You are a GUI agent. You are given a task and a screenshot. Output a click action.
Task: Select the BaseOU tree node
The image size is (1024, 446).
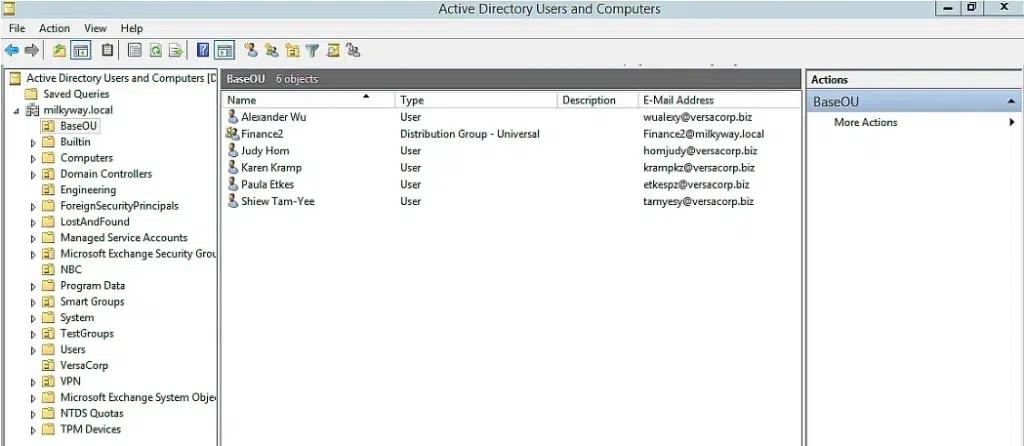pyautogui.click(x=79, y=125)
